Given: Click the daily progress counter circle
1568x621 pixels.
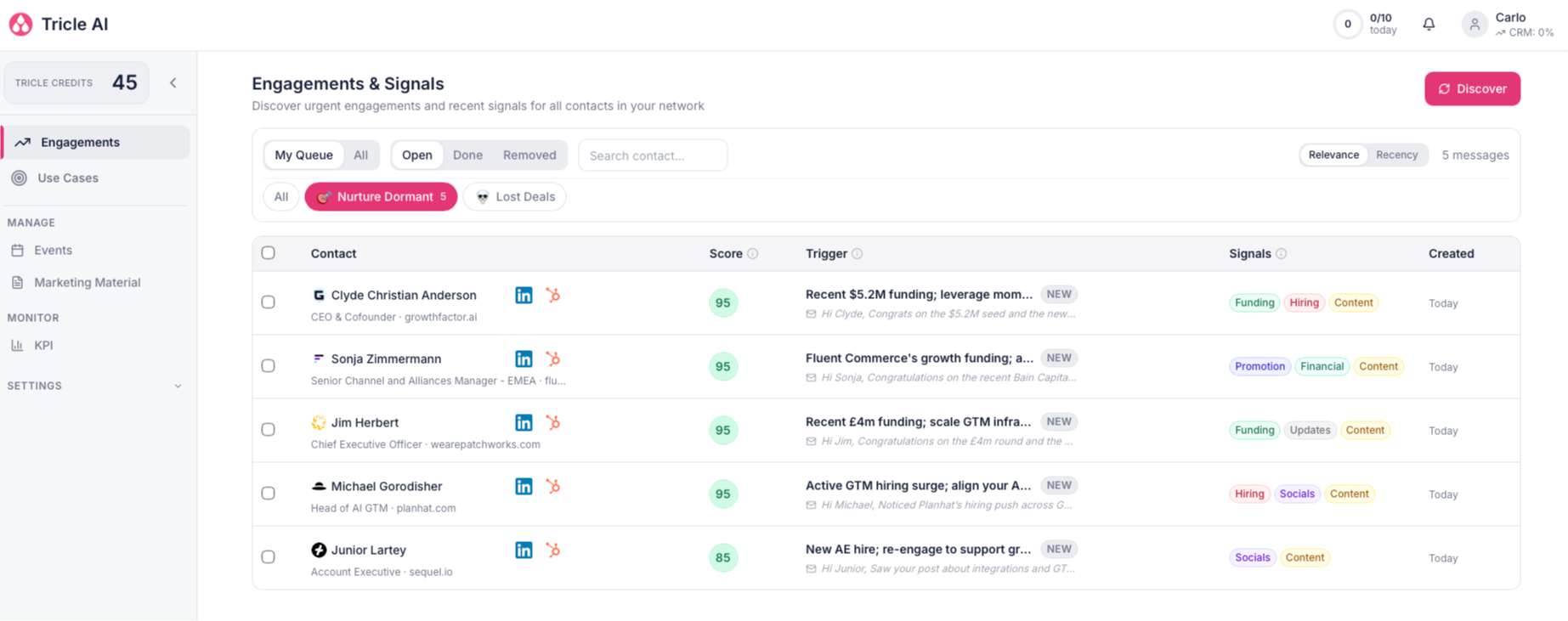Looking at the screenshot, I should tap(1348, 25).
